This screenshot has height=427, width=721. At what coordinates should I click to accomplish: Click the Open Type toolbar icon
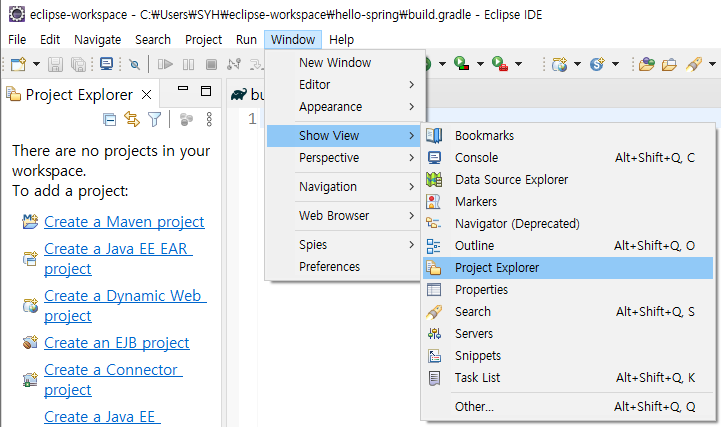(x=647, y=64)
